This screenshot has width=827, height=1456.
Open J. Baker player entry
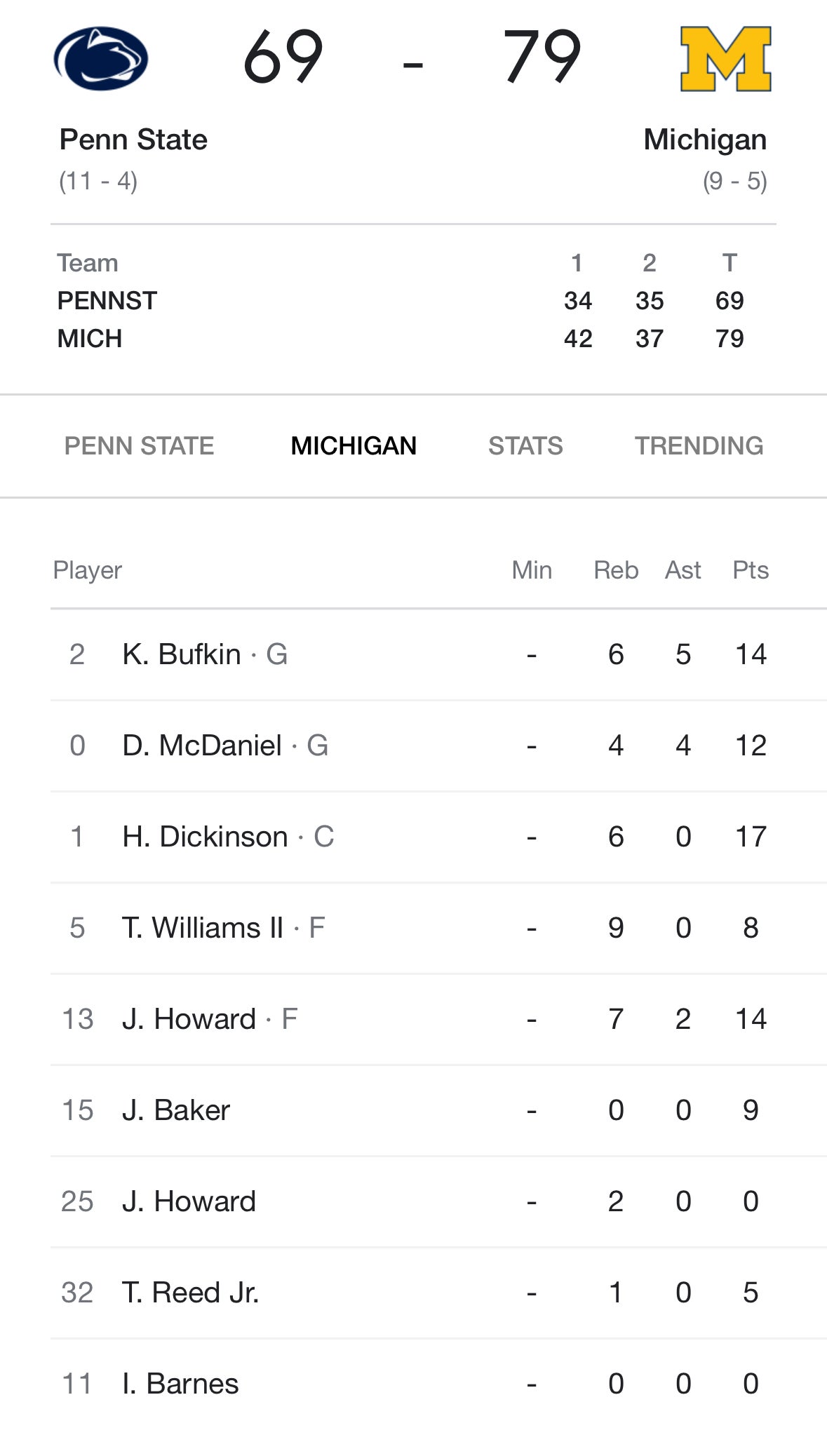point(176,1110)
